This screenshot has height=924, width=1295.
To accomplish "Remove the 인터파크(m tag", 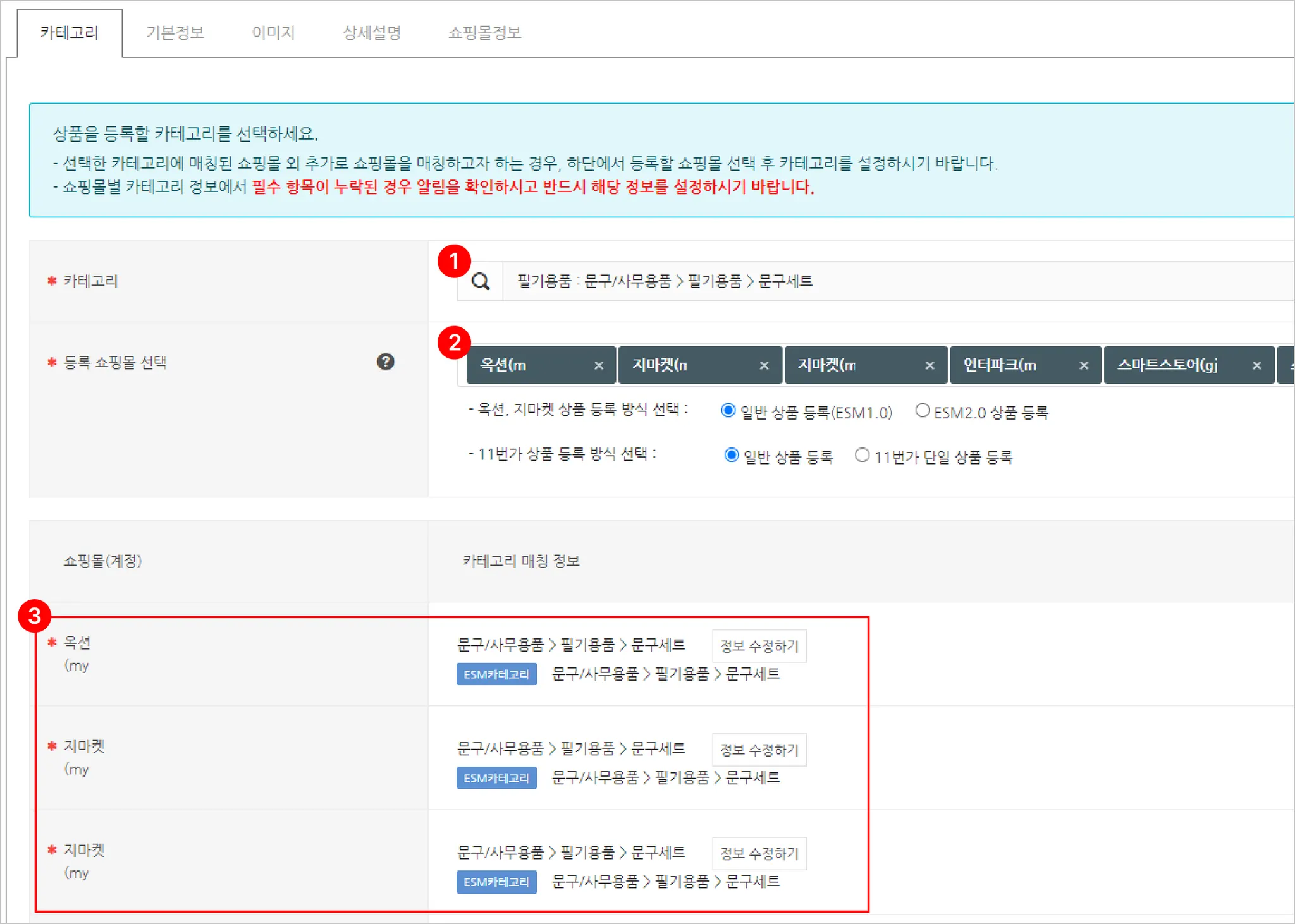I will [x=1084, y=365].
